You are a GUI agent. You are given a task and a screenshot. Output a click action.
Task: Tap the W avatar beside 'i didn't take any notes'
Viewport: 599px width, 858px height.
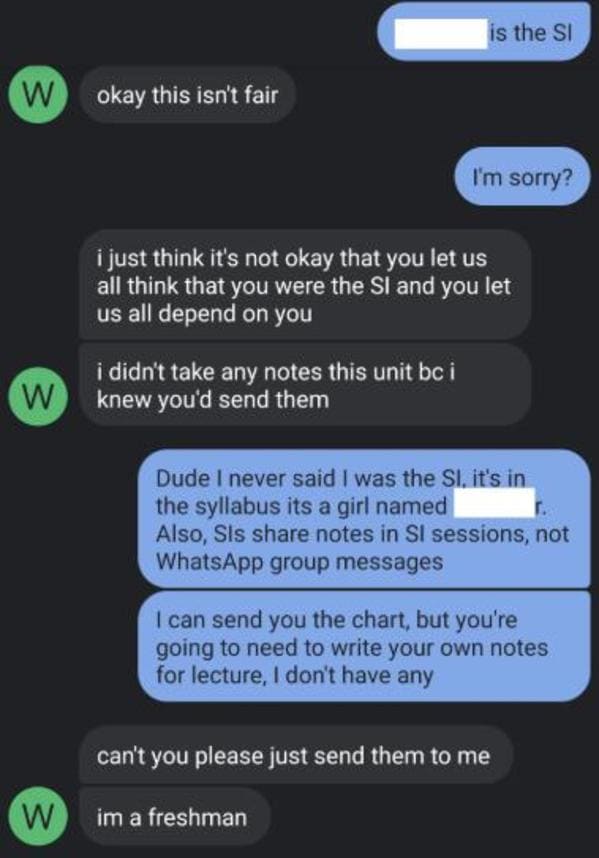[37, 397]
